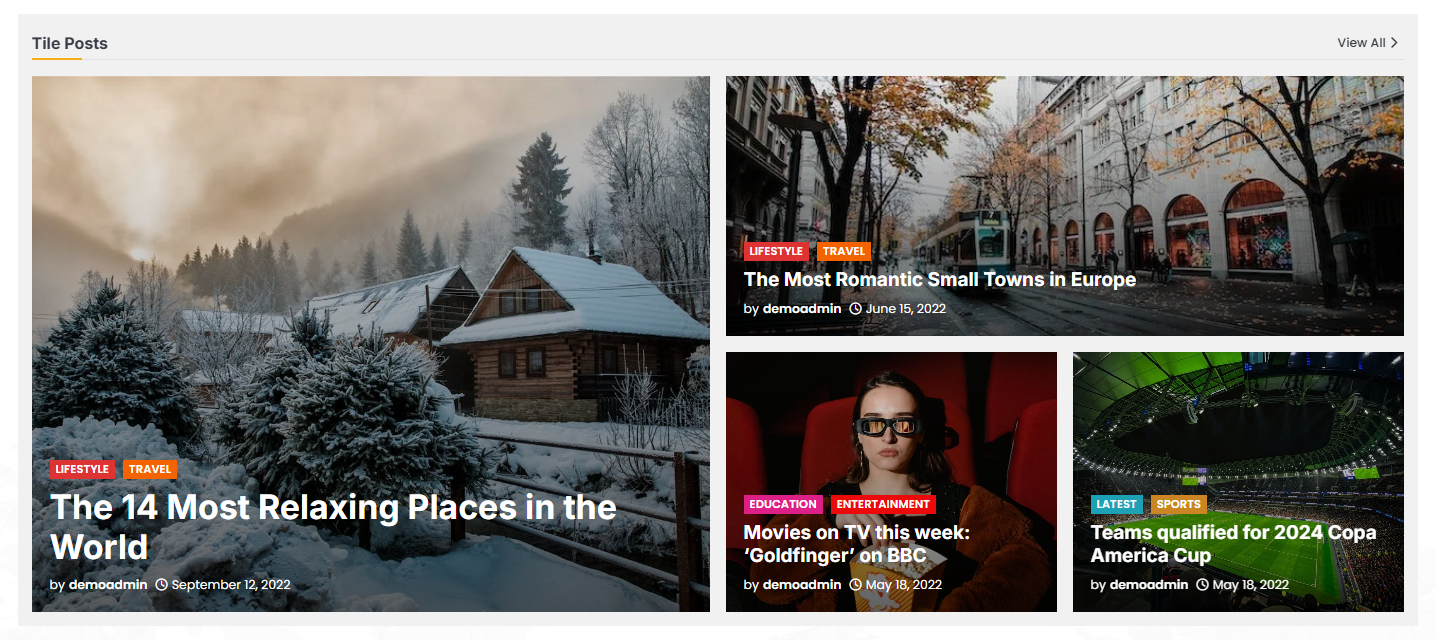The image size is (1436, 640).
Task: Click clock icon beside September 12, 2022
Action: click(x=161, y=584)
